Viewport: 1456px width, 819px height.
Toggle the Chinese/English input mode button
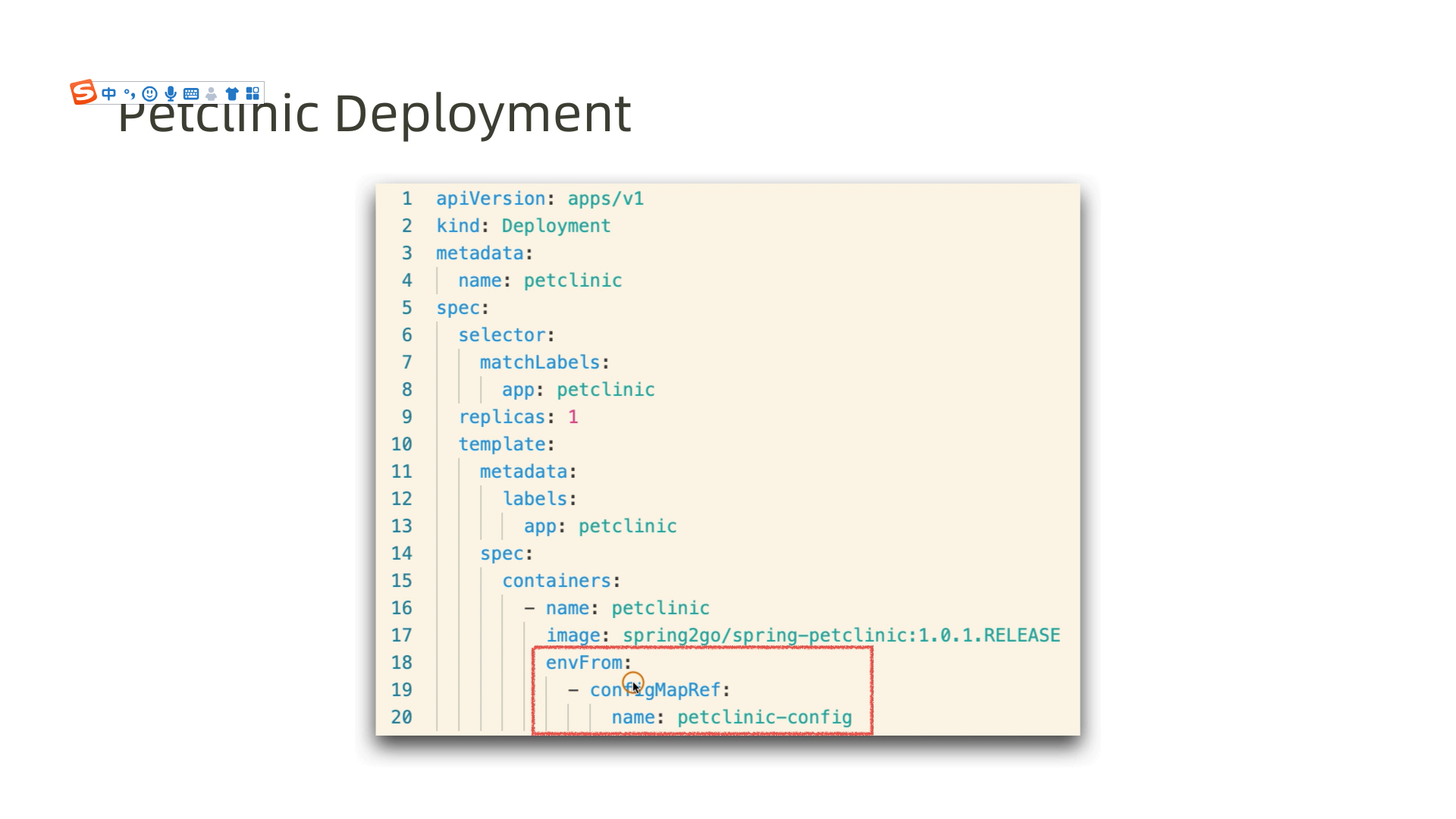(108, 94)
